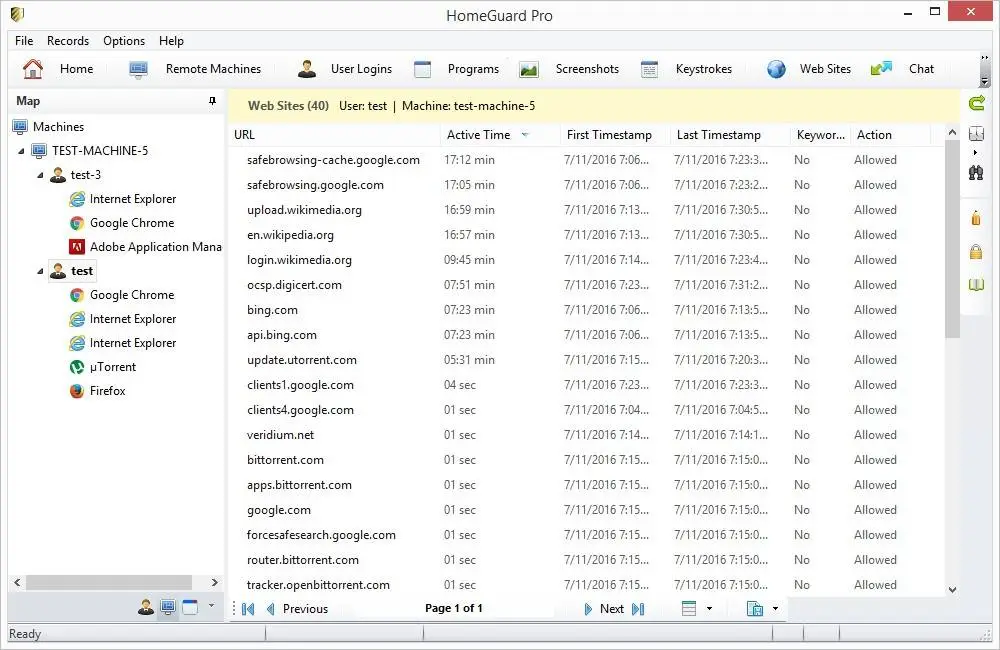Jump to first page of records

(x=248, y=609)
